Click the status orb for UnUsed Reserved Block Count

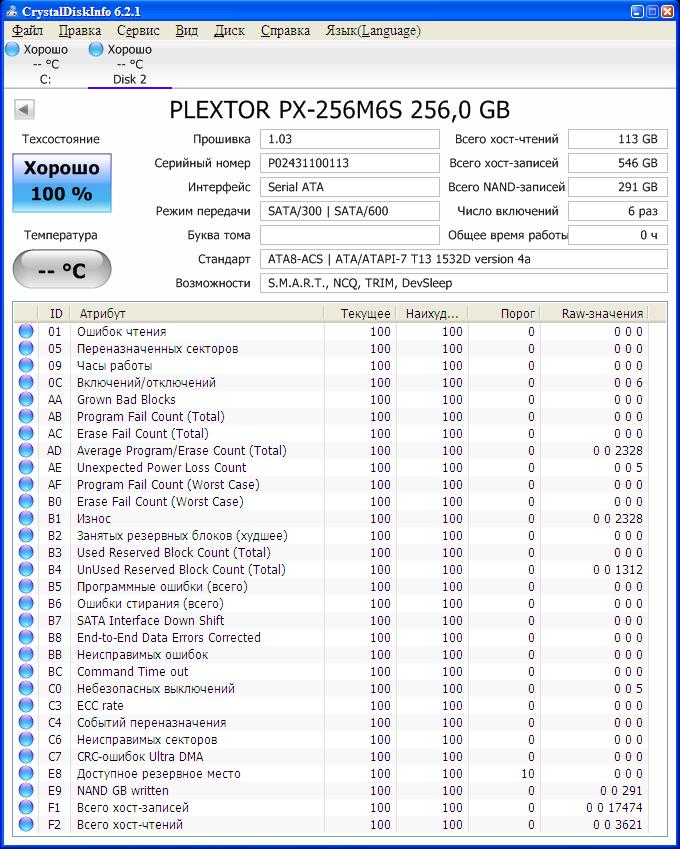pyautogui.click(x=26, y=569)
